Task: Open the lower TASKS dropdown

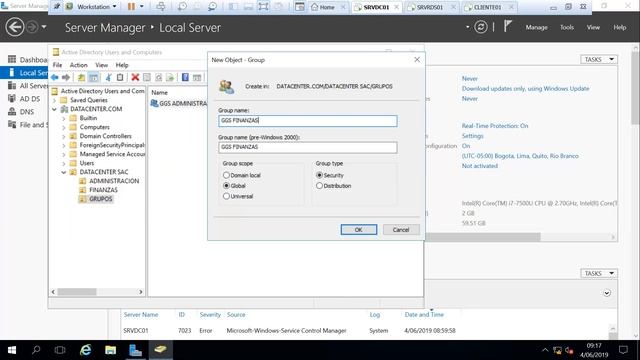Action: point(598,273)
